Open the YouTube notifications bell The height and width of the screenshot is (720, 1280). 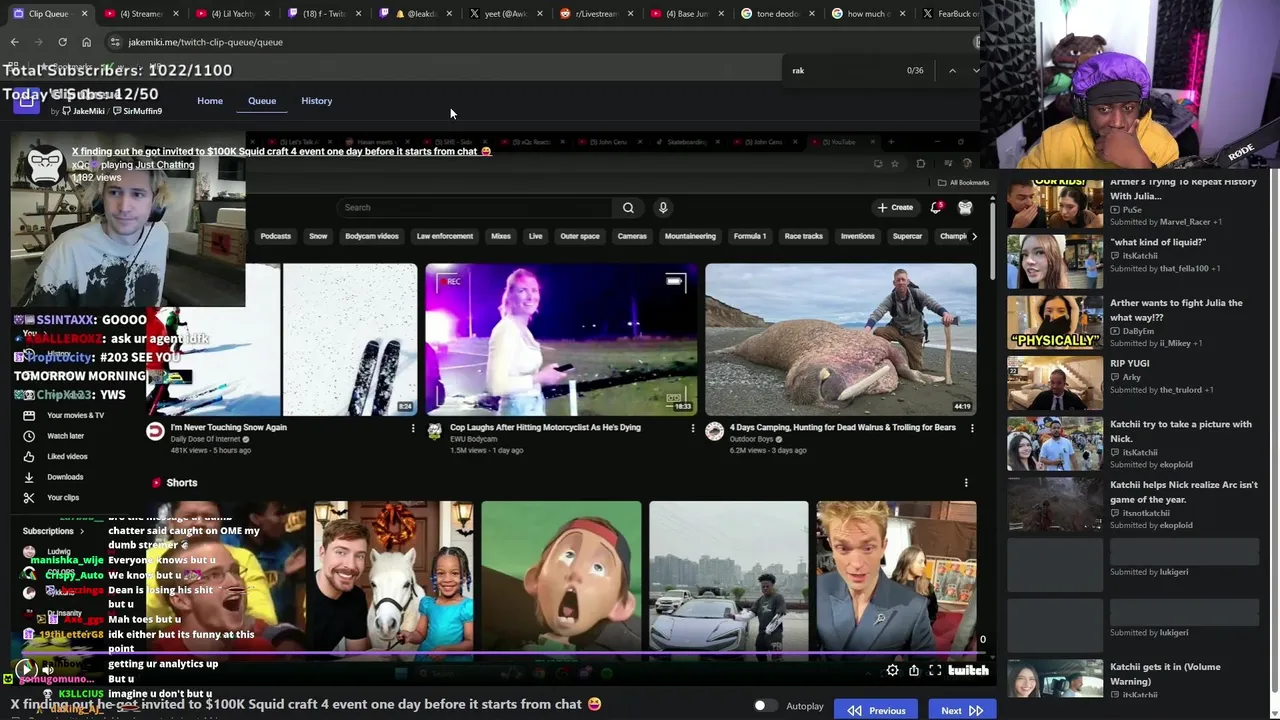tap(936, 208)
